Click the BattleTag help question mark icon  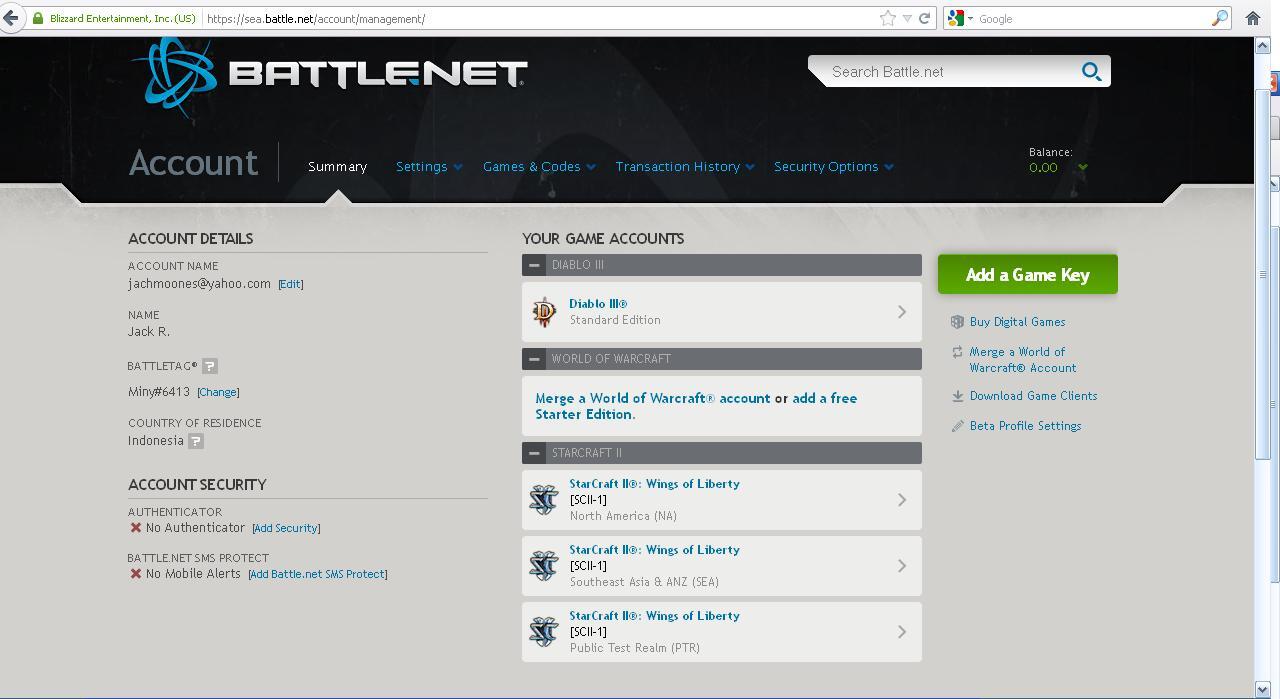click(x=210, y=366)
